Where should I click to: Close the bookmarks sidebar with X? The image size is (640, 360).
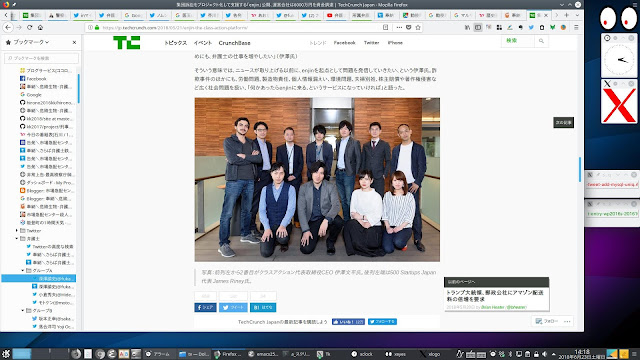74,42
